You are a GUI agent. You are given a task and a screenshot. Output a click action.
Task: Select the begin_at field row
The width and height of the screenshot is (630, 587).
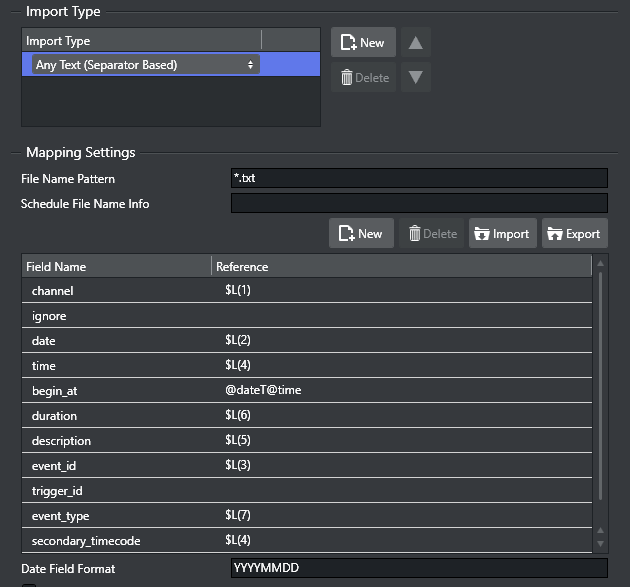[x=306, y=391]
